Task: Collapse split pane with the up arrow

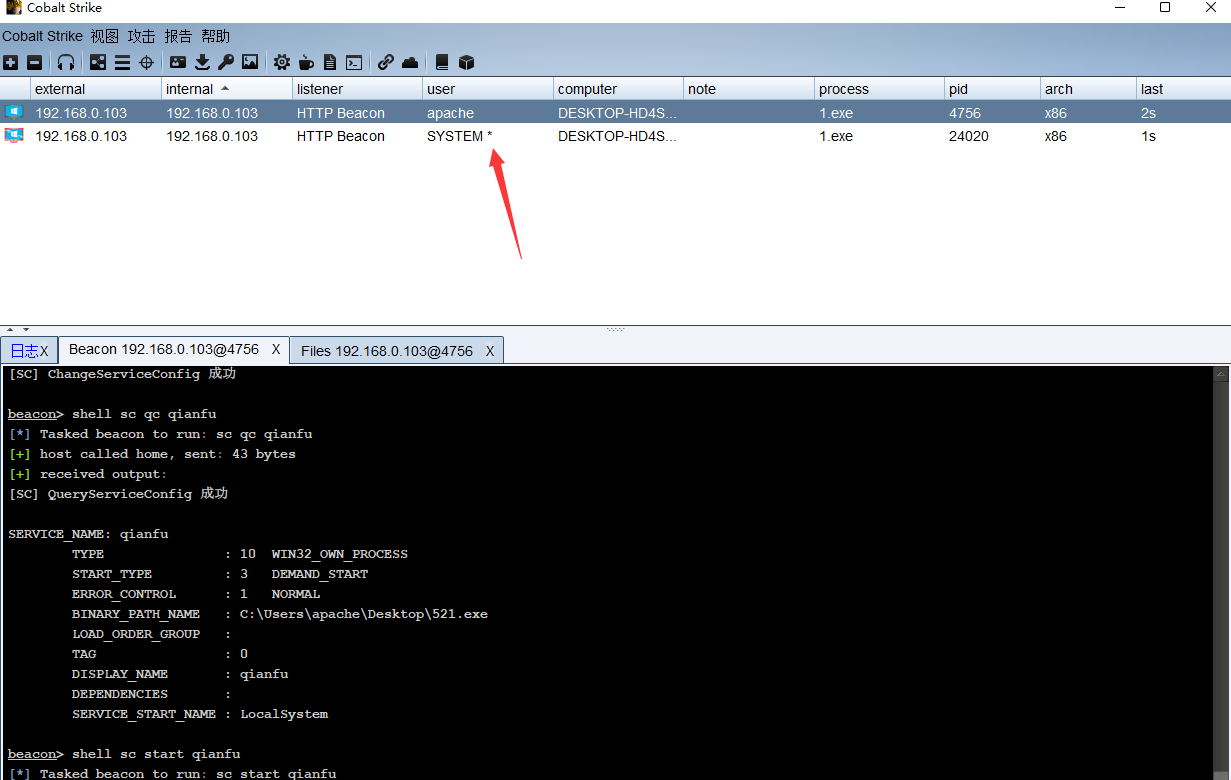Action: click(11, 329)
